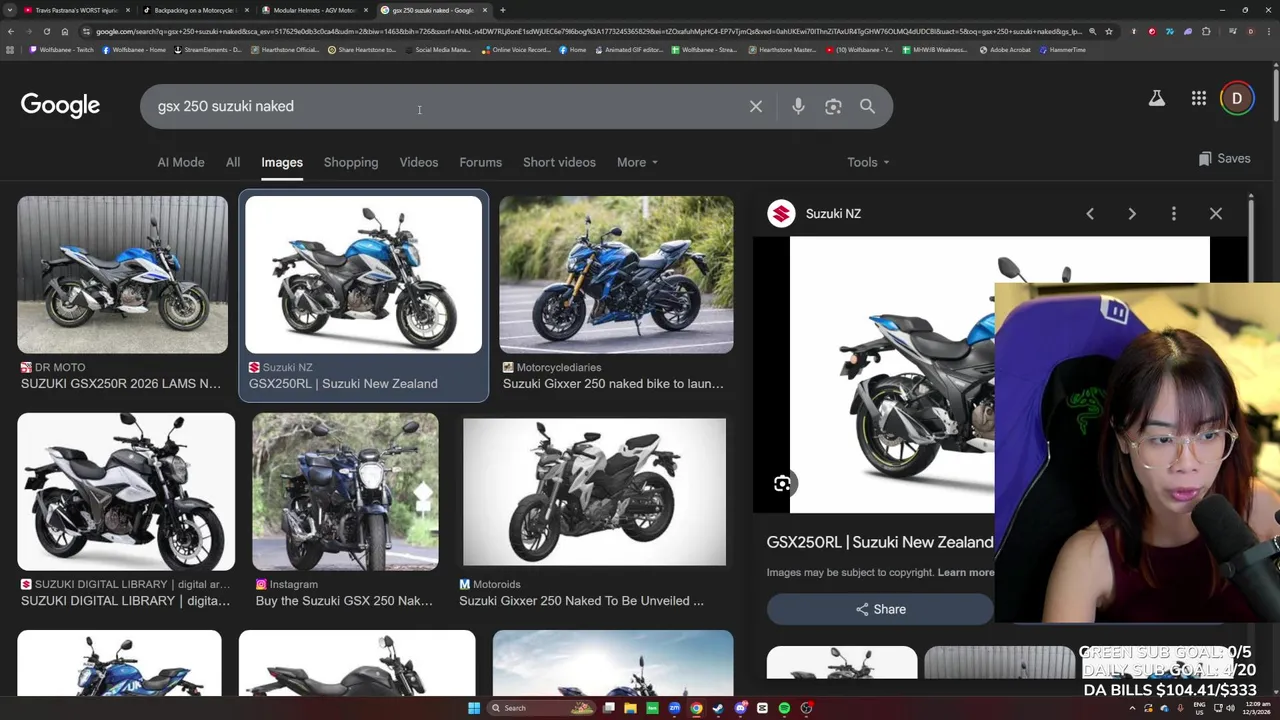Open three-dot options in image preview panel

[1174, 213]
